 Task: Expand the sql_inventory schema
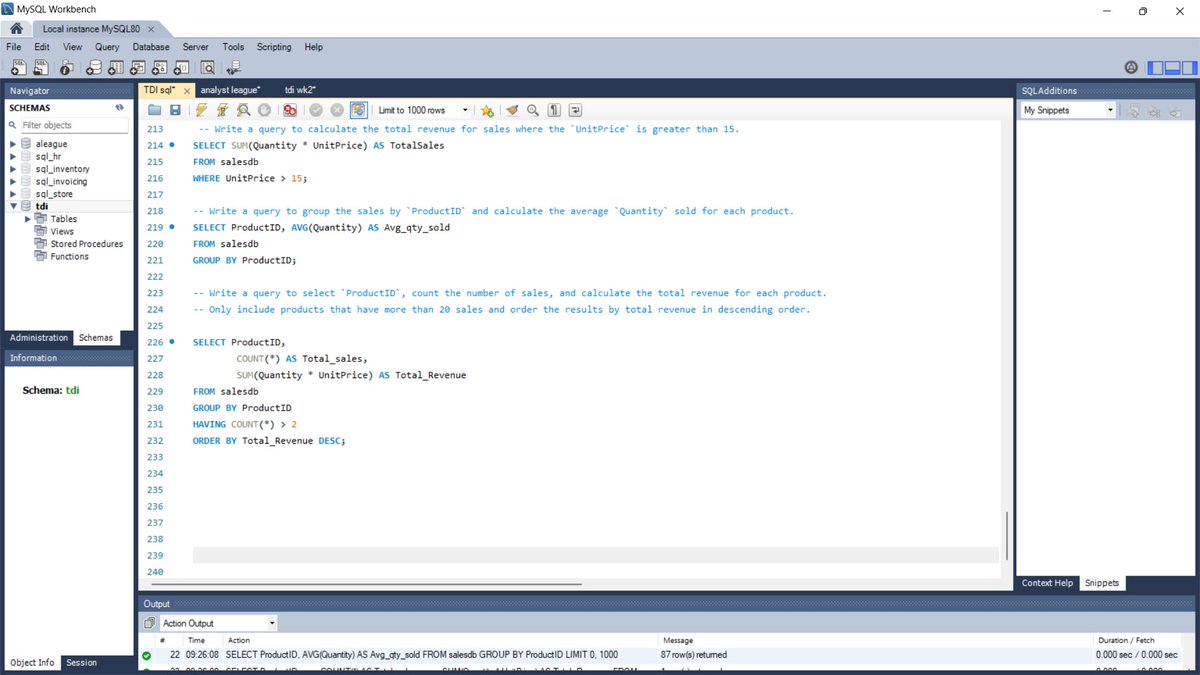pyautogui.click(x=13, y=169)
